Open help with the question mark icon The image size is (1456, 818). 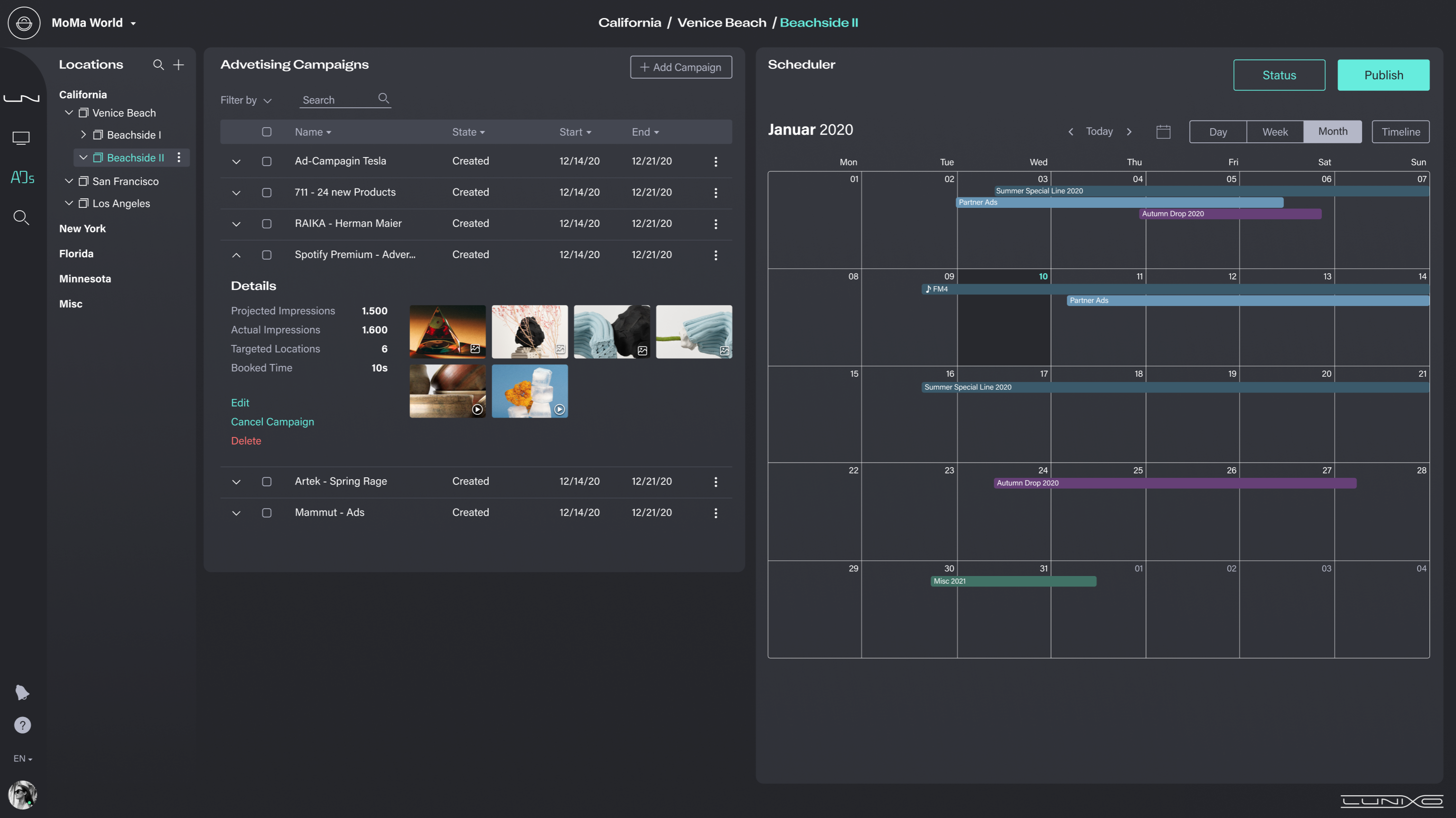pyautogui.click(x=22, y=725)
